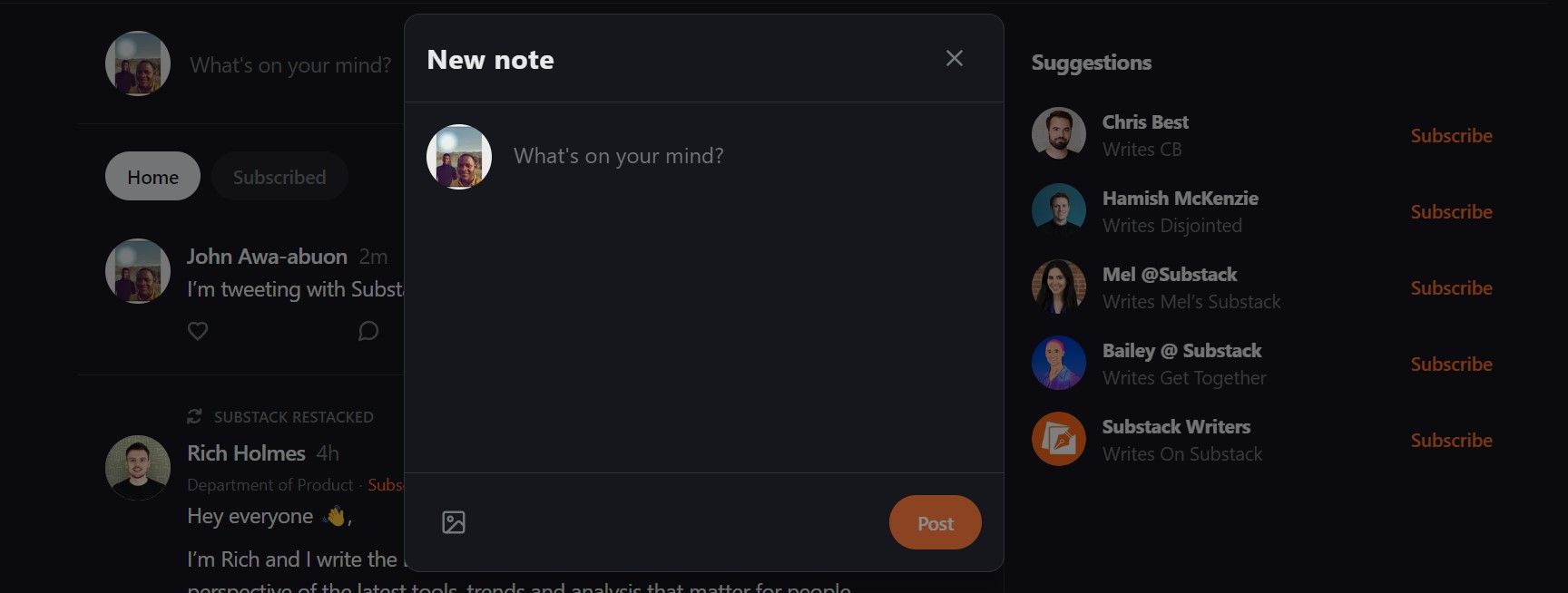Viewport: 1568px width, 593px height.
Task: Select Mel @Substack's profile photo
Action: click(1059, 287)
